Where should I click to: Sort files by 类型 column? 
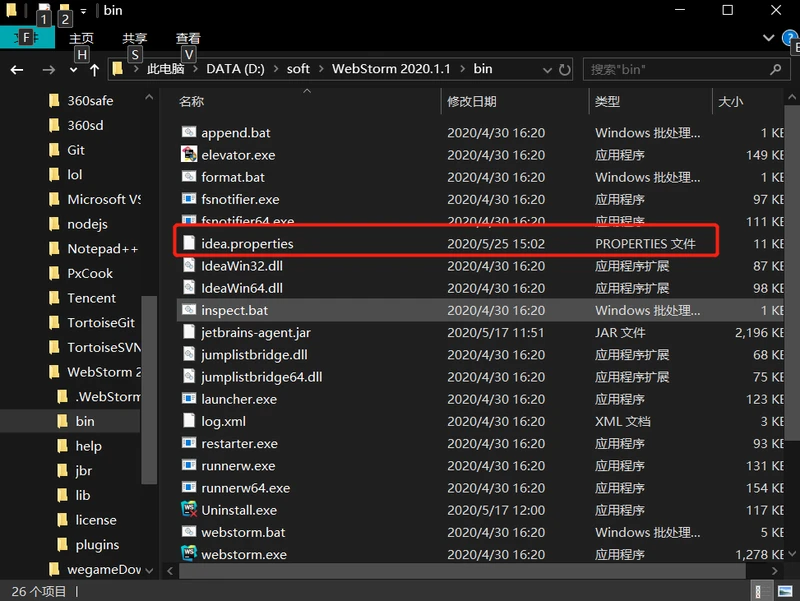pyautogui.click(x=607, y=102)
